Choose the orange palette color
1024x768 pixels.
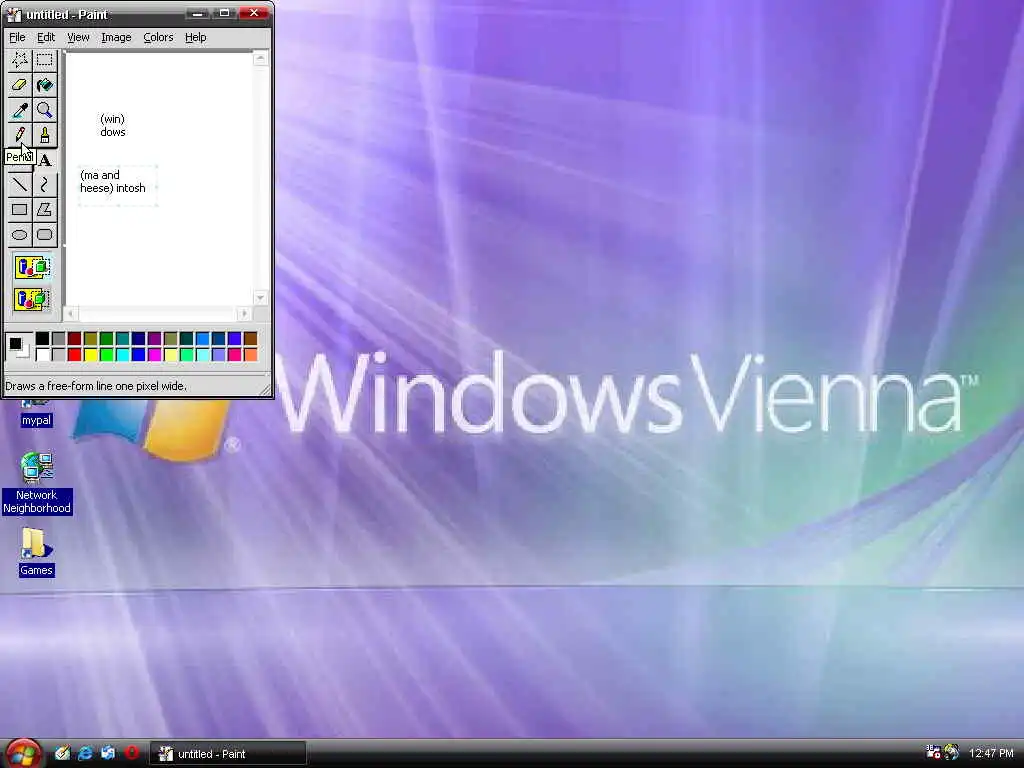[x=250, y=355]
